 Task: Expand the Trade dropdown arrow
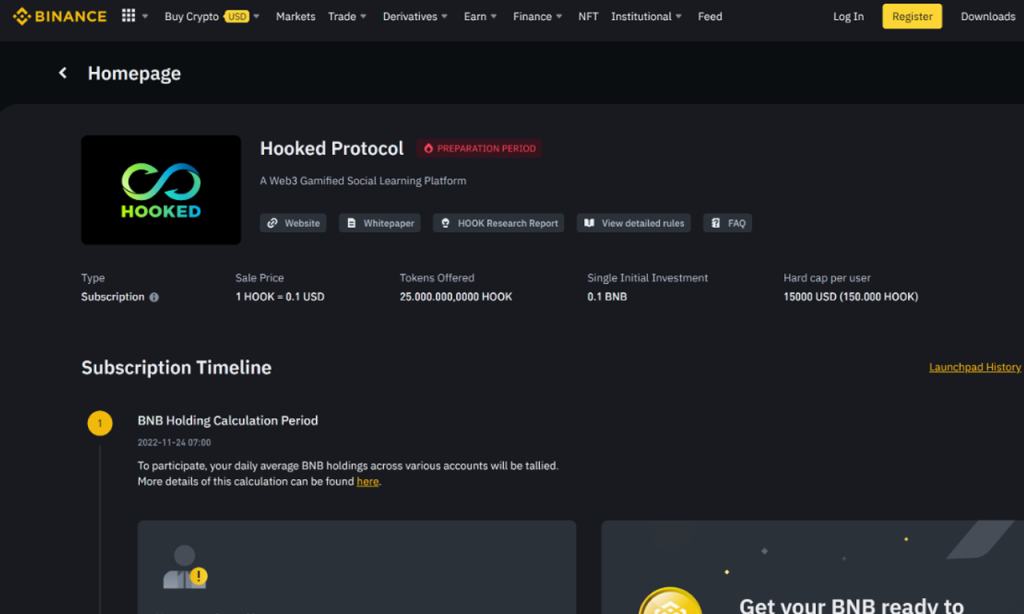point(364,16)
